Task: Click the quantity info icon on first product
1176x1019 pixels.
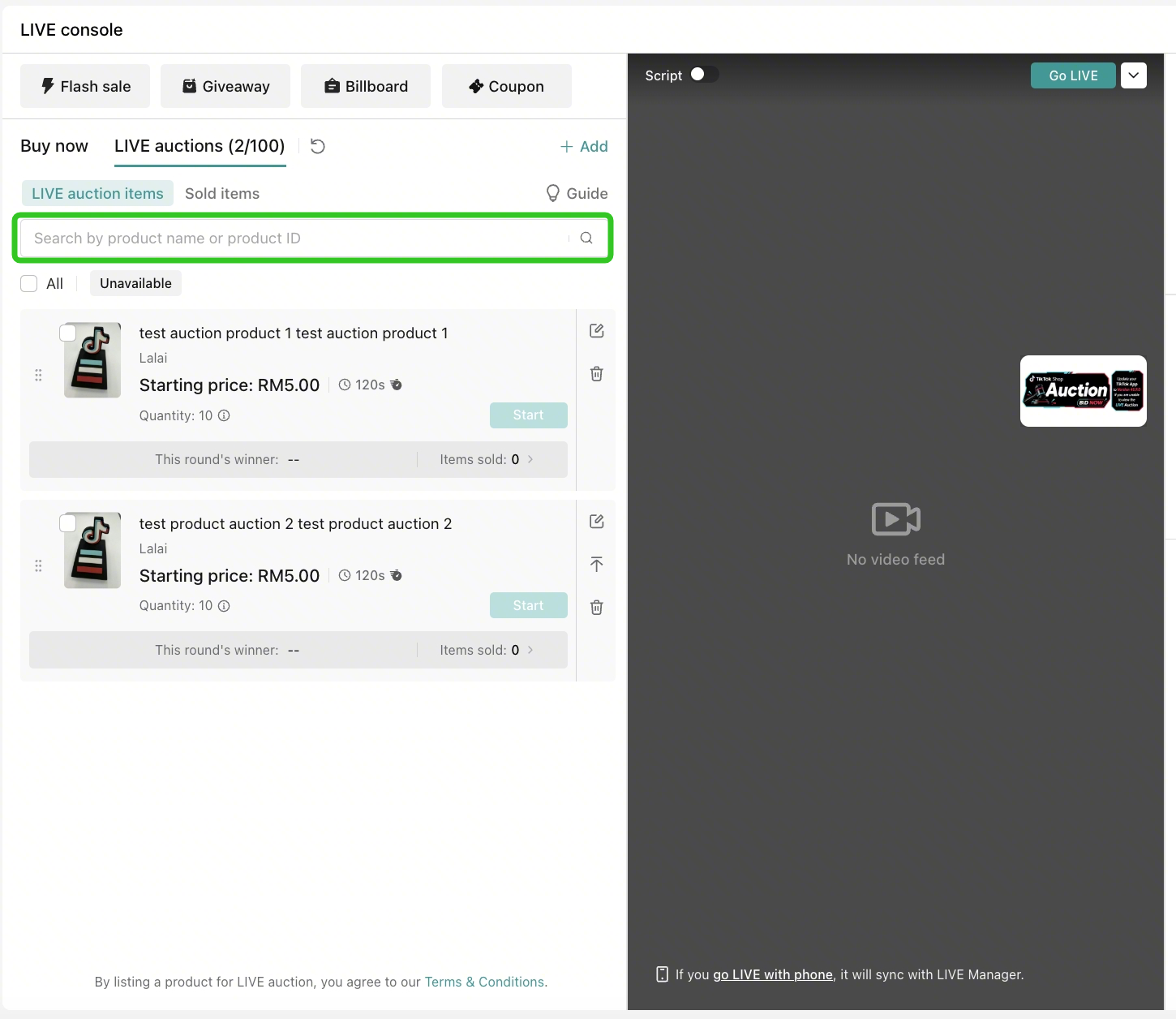Action: [224, 415]
